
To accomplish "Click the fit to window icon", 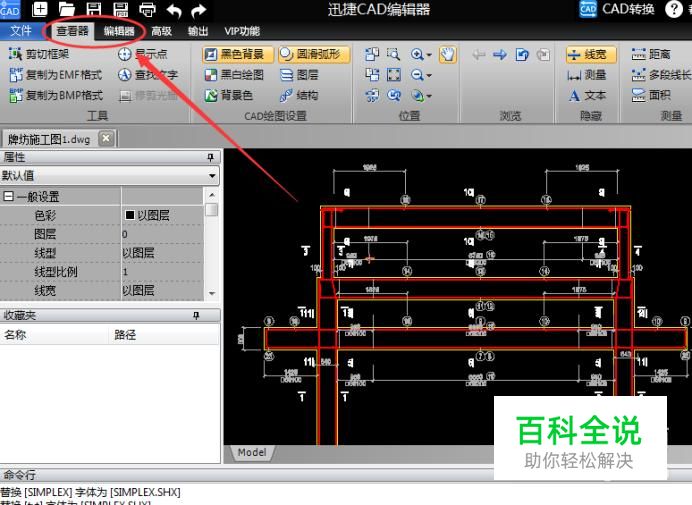I will pos(394,75).
